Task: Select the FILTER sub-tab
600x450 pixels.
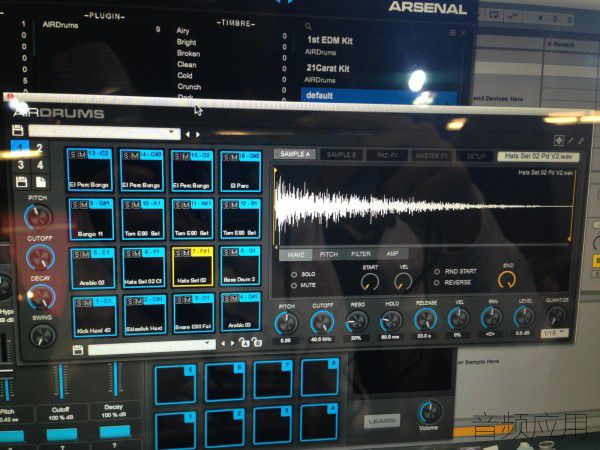Action: click(x=361, y=254)
